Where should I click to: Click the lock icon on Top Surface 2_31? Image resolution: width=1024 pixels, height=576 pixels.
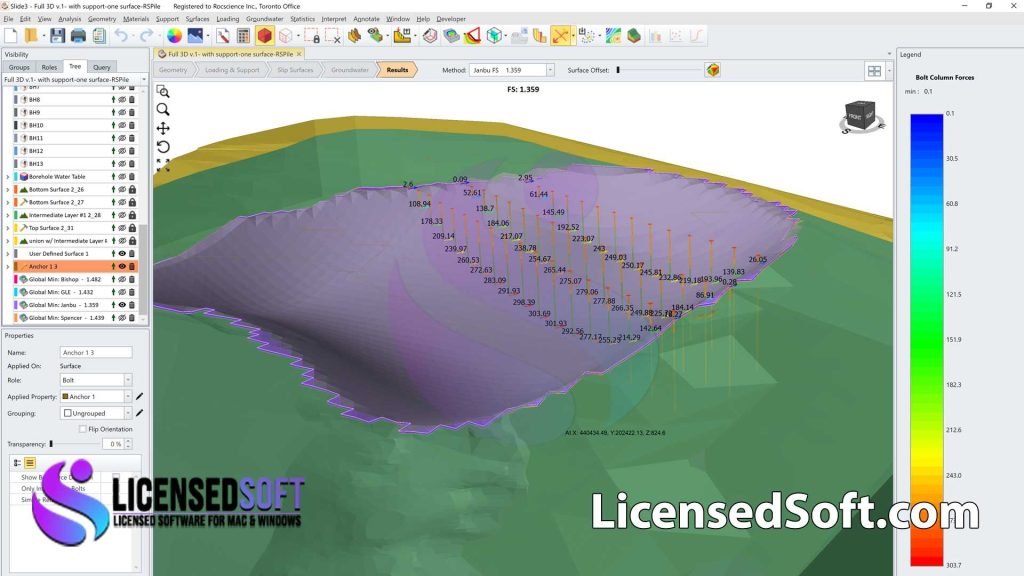point(132,228)
